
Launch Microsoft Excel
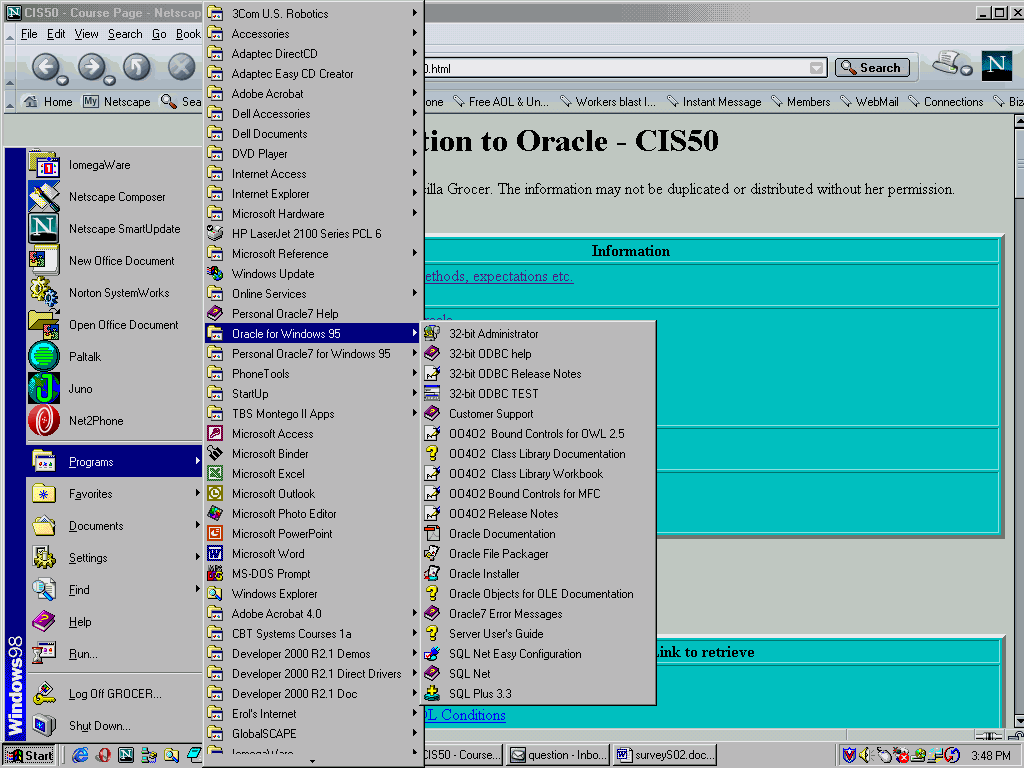coord(313,474)
